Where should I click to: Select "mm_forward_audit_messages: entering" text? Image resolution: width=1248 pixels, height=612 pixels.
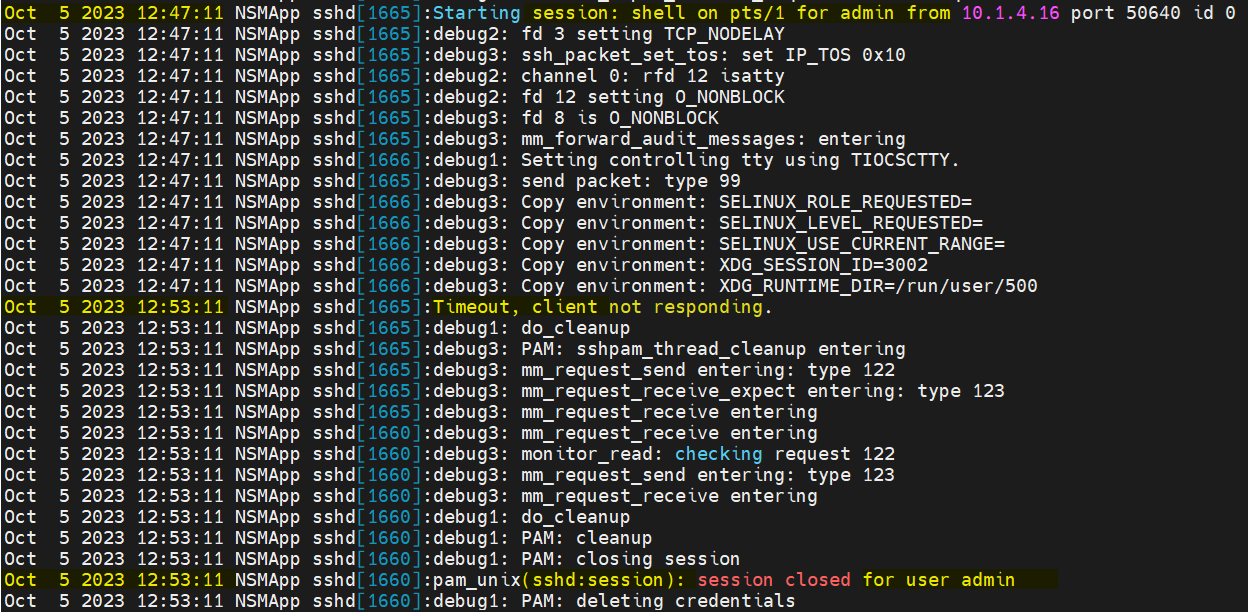coord(713,139)
